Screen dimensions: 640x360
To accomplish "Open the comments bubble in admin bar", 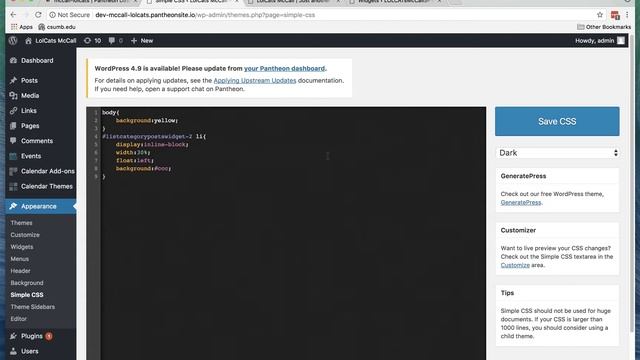I will (x=116, y=40).
